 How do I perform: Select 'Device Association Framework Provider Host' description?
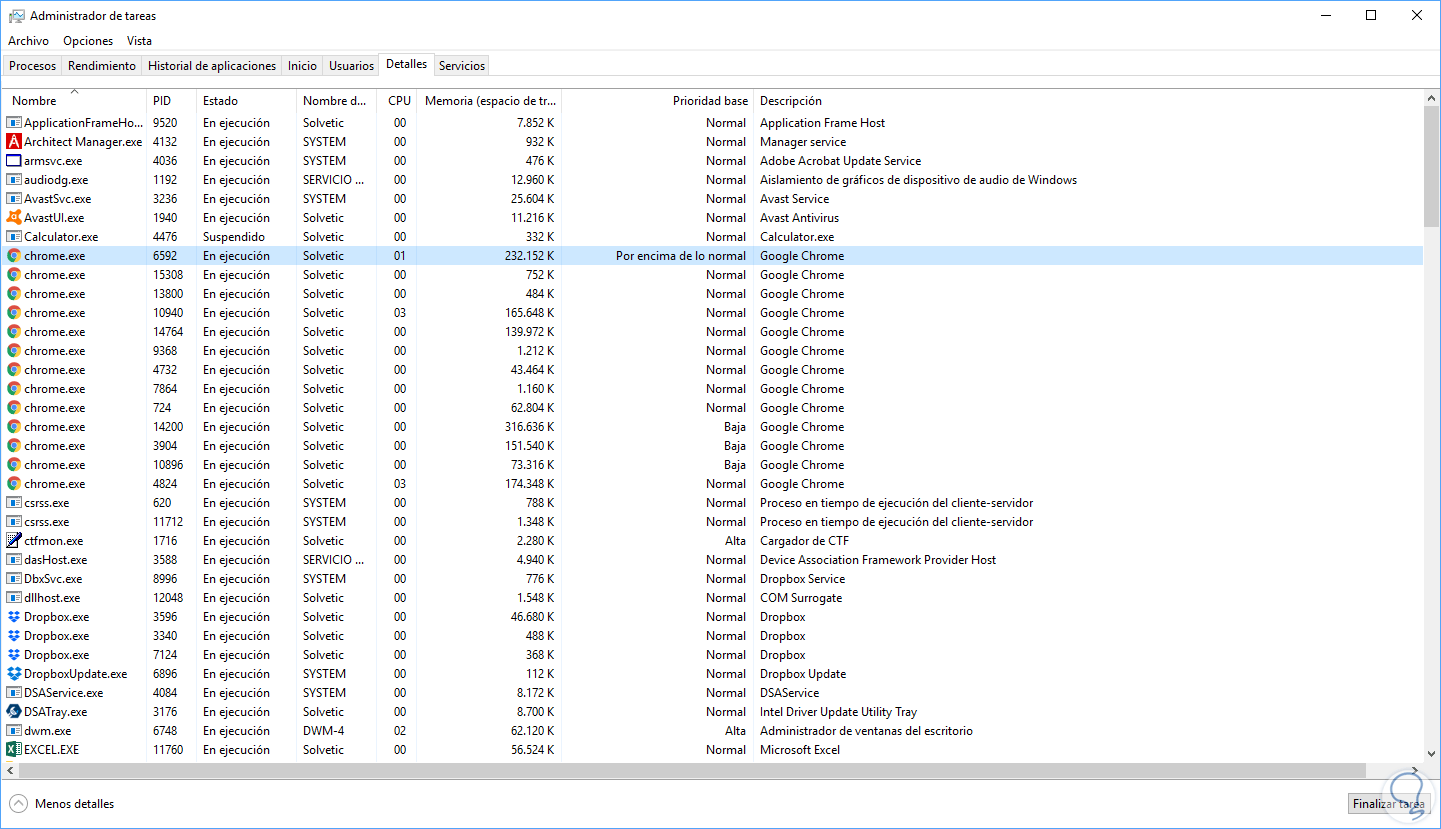[878, 560]
